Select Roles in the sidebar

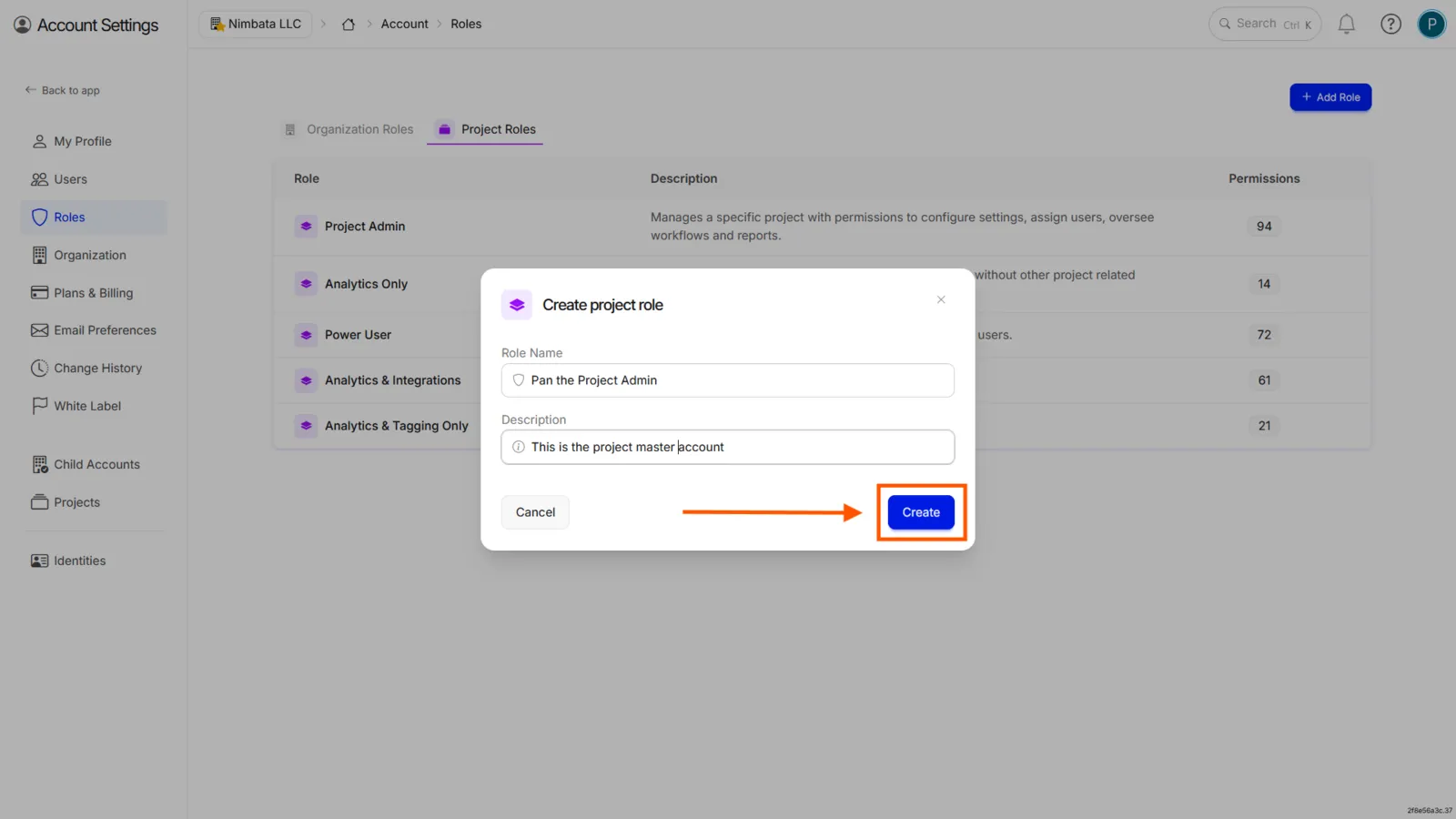pos(94,217)
